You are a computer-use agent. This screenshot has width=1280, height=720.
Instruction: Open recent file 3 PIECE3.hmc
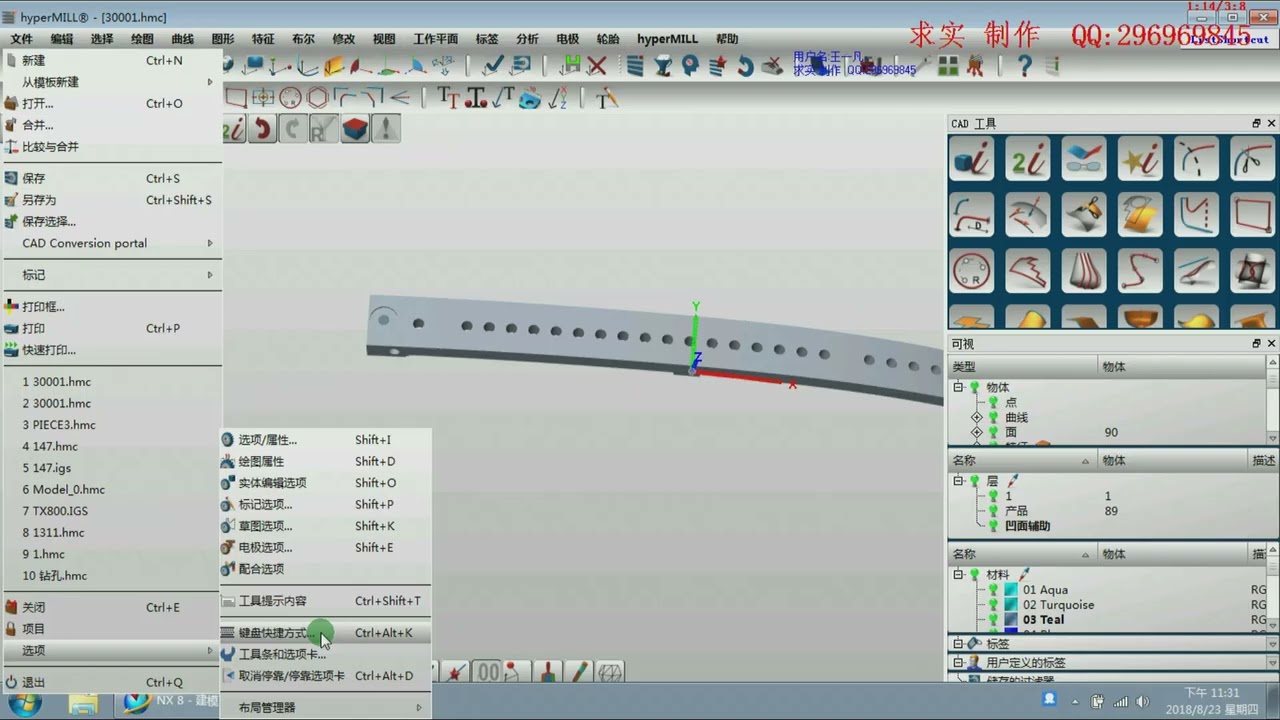coord(111,425)
